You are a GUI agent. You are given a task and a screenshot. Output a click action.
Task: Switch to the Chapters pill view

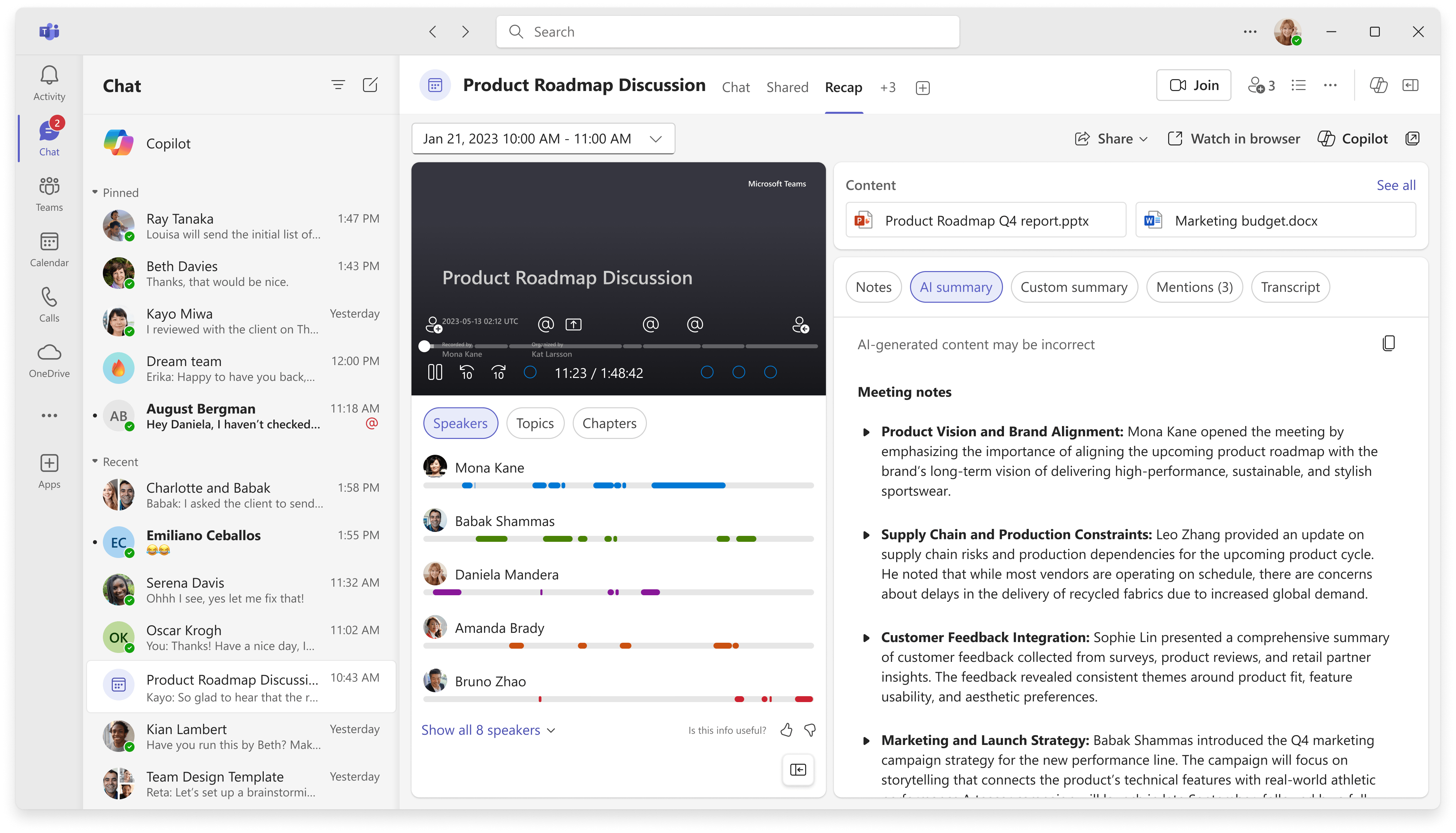(x=609, y=423)
